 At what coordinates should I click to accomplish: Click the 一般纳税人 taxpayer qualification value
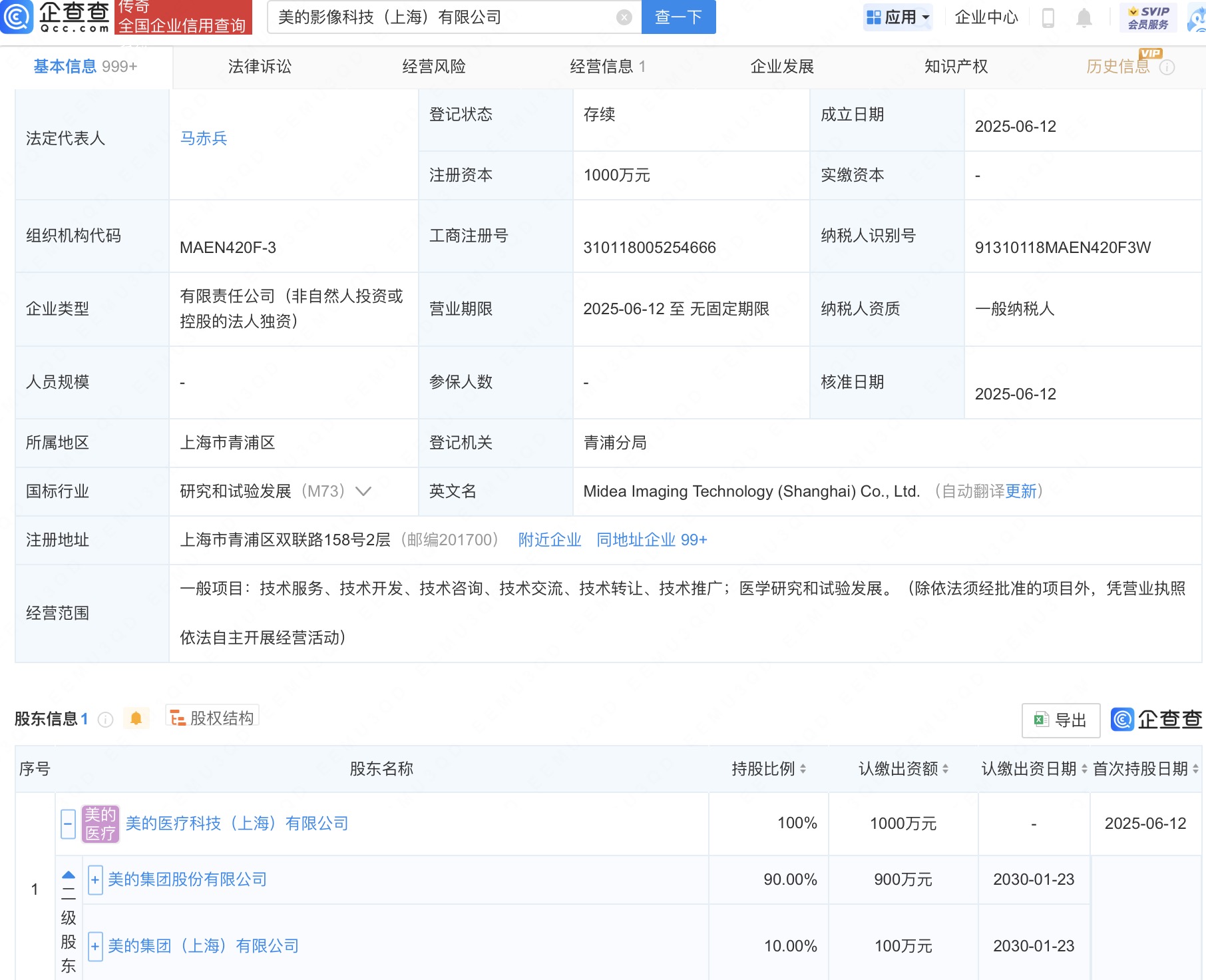tap(1014, 310)
